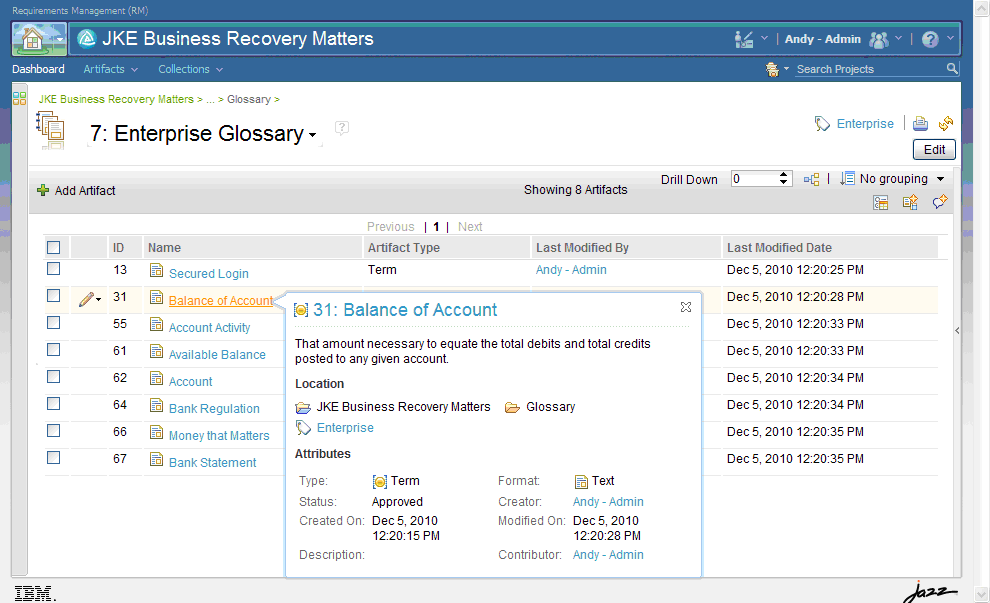
Task: Click the help icon beside Enterprise Glossary title
Action: coord(342,128)
